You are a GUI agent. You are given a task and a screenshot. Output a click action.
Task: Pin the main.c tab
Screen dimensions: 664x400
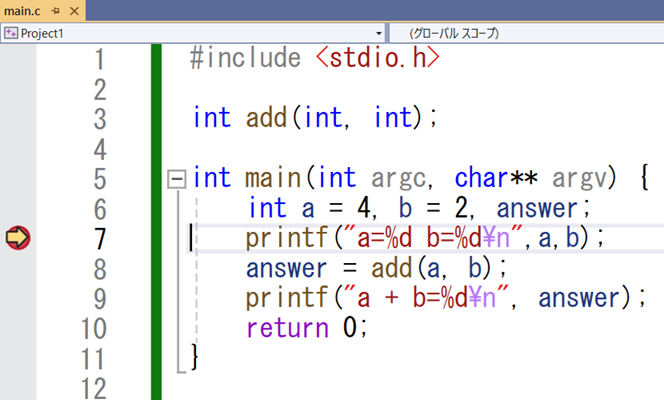[x=54, y=11]
